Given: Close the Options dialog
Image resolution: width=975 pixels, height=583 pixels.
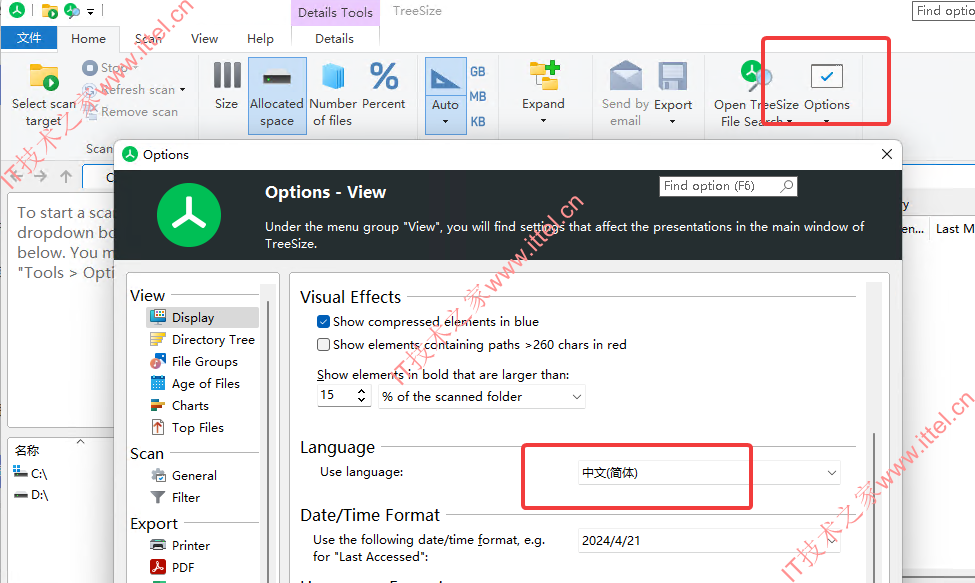Looking at the screenshot, I should pyautogui.click(x=887, y=154).
